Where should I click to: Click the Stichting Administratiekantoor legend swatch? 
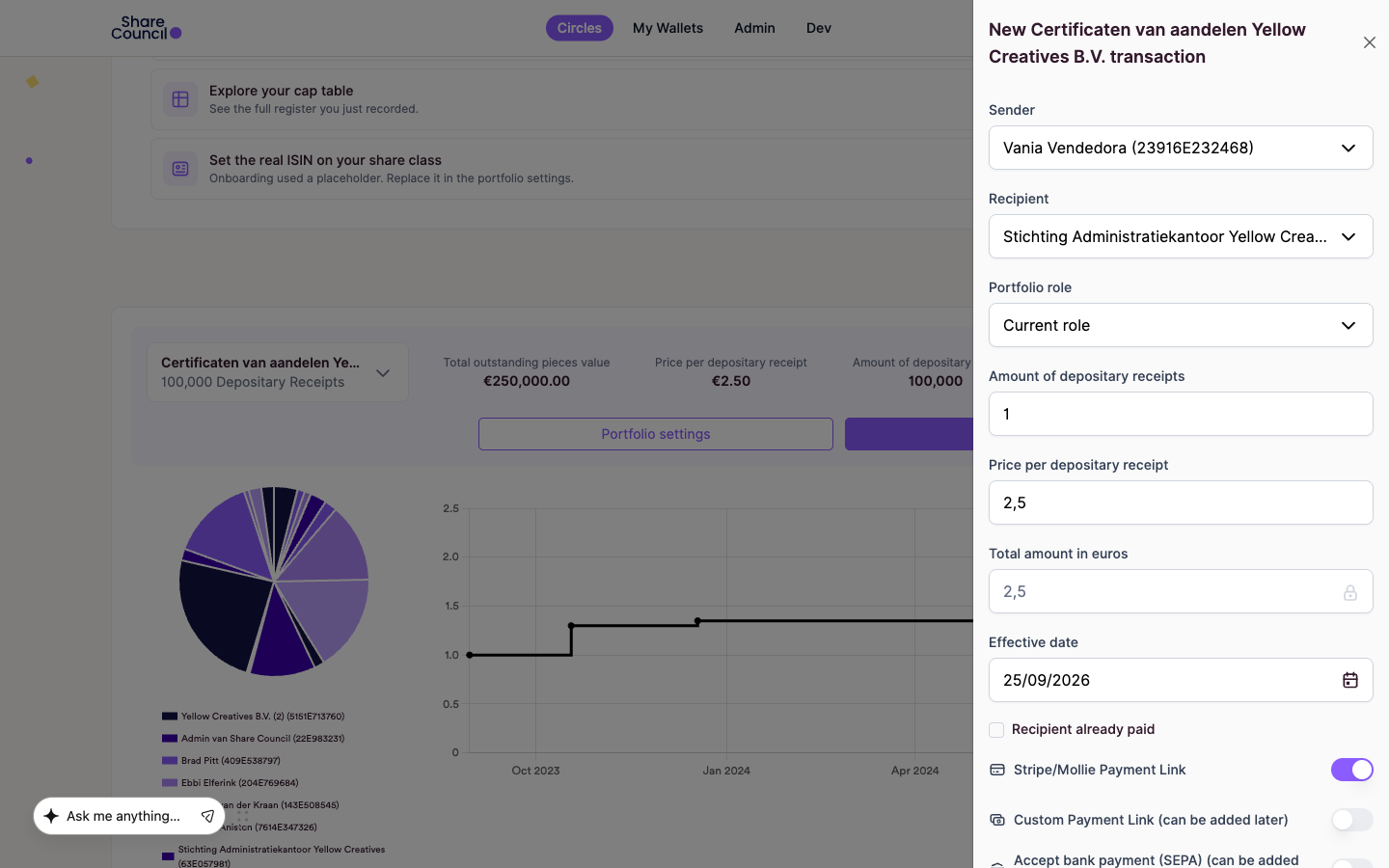[168, 856]
